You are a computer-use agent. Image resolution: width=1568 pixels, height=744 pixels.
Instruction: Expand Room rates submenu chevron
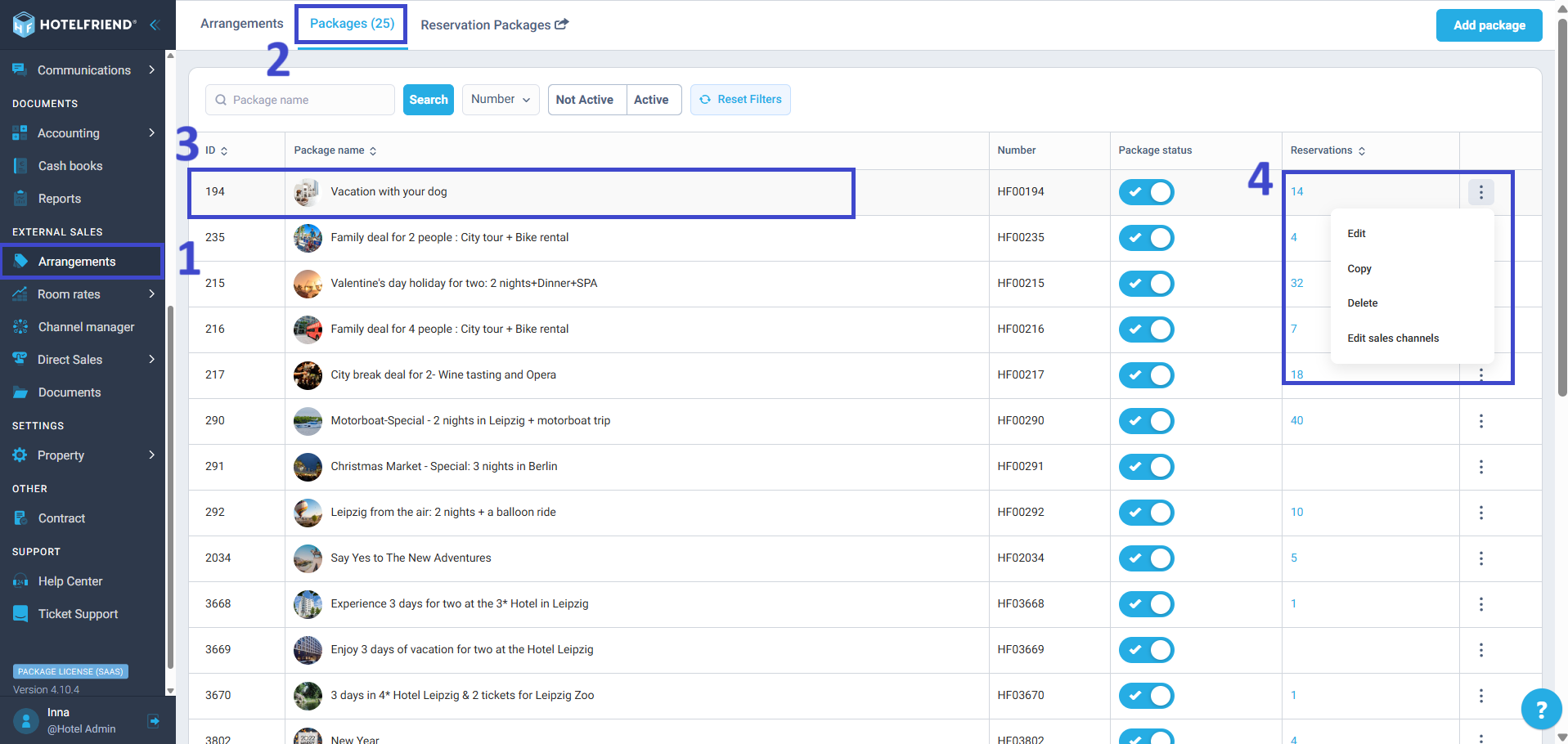click(151, 294)
